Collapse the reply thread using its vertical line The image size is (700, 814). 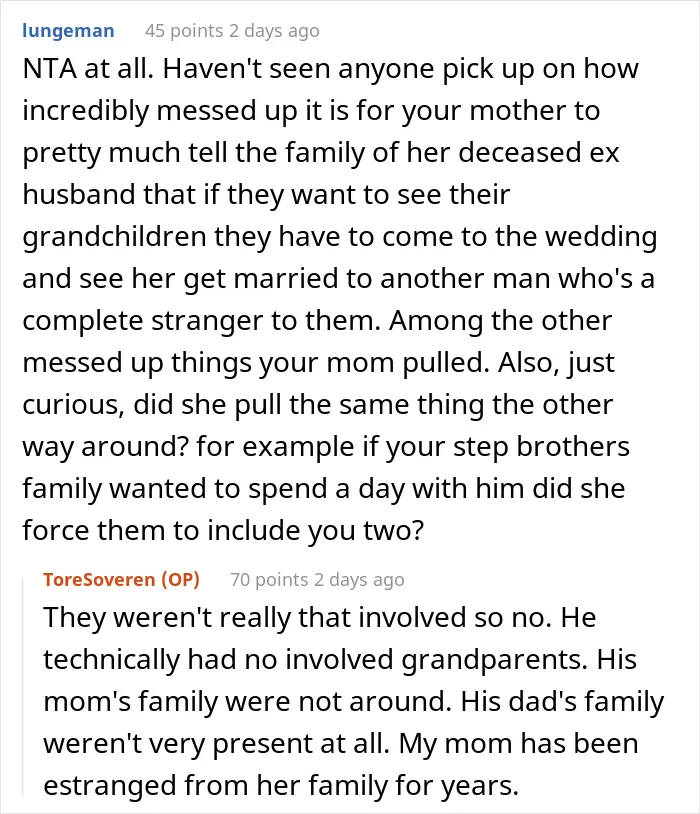point(23,684)
